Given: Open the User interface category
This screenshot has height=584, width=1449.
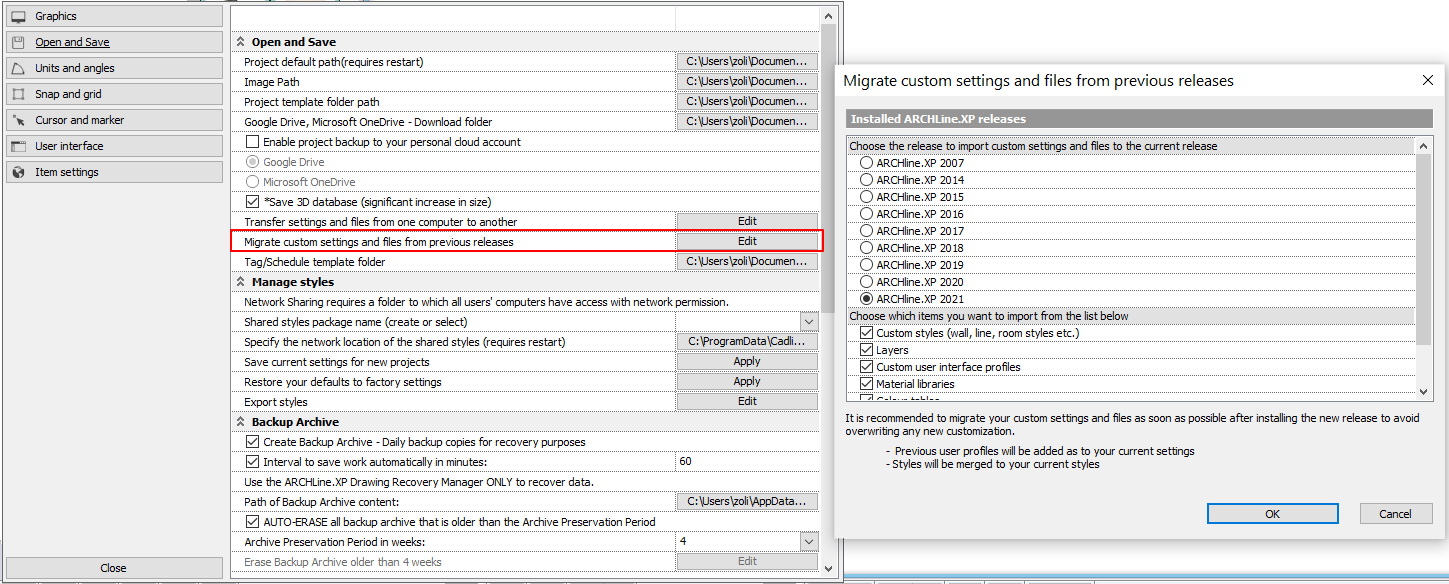Looking at the screenshot, I should 114,146.
